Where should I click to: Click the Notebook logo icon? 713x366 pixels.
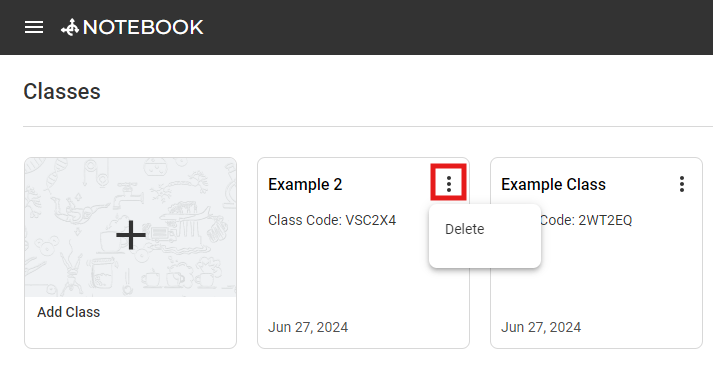(70, 28)
